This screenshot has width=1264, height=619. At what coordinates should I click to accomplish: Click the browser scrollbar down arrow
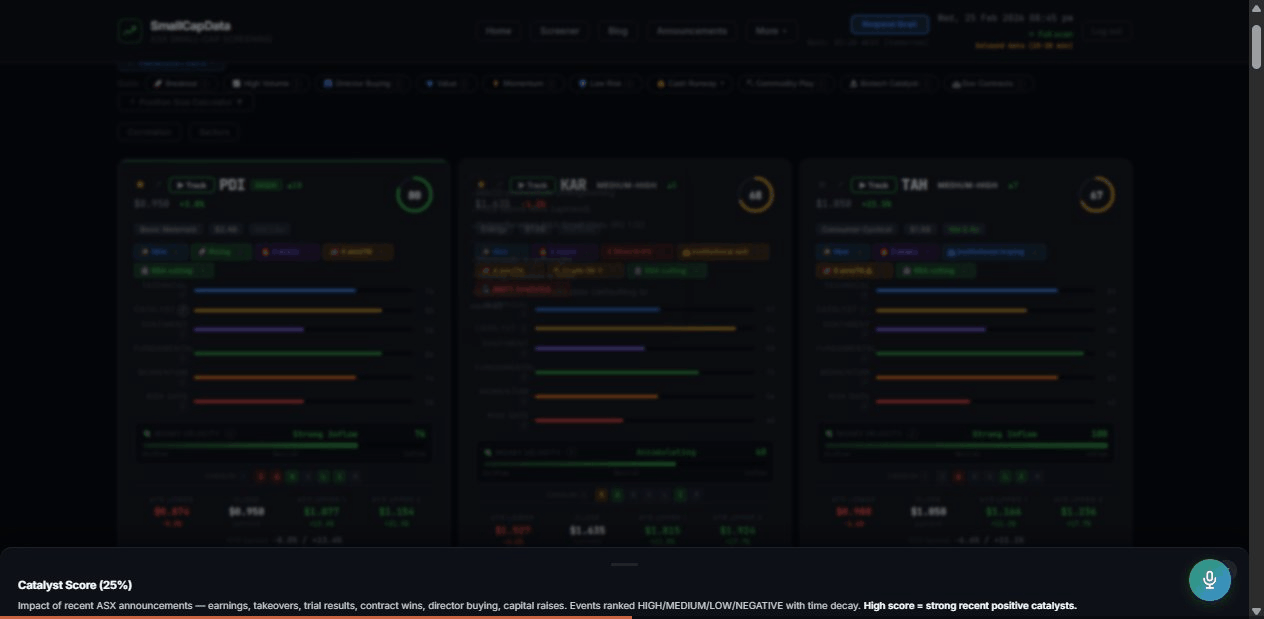[x=1256, y=610]
